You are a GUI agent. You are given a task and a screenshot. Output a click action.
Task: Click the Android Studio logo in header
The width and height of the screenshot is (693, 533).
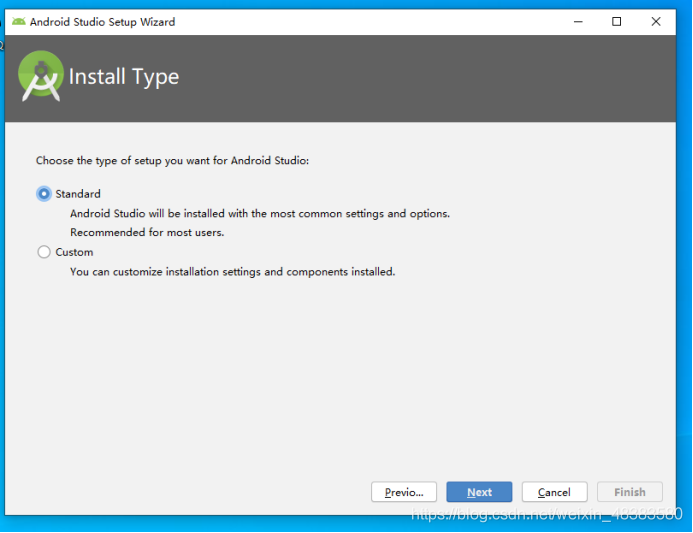[x=41, y=76]
